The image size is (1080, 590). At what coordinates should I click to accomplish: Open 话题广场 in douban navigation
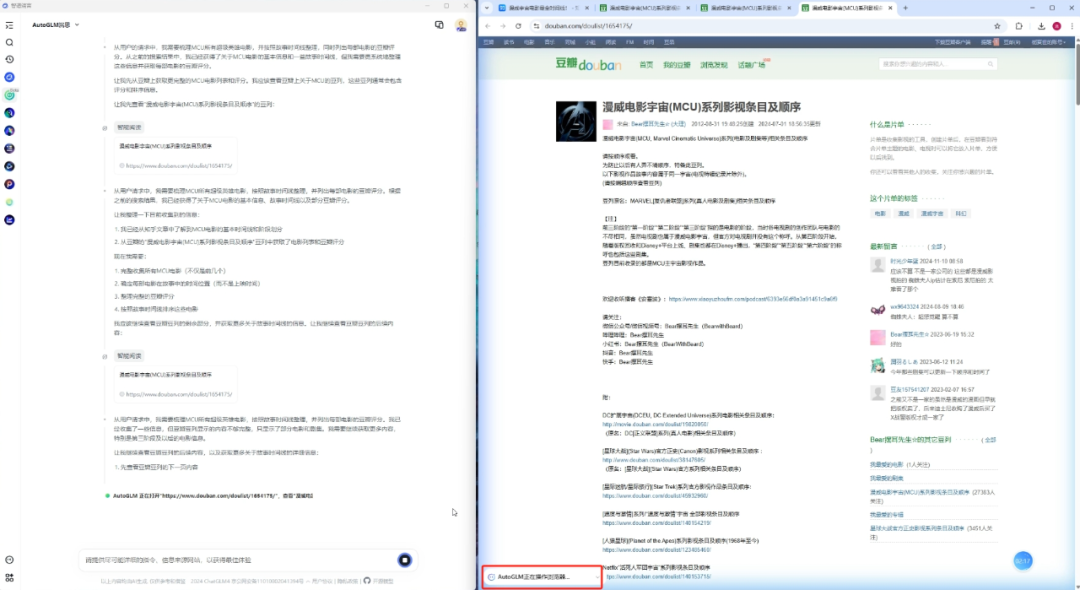751,65
